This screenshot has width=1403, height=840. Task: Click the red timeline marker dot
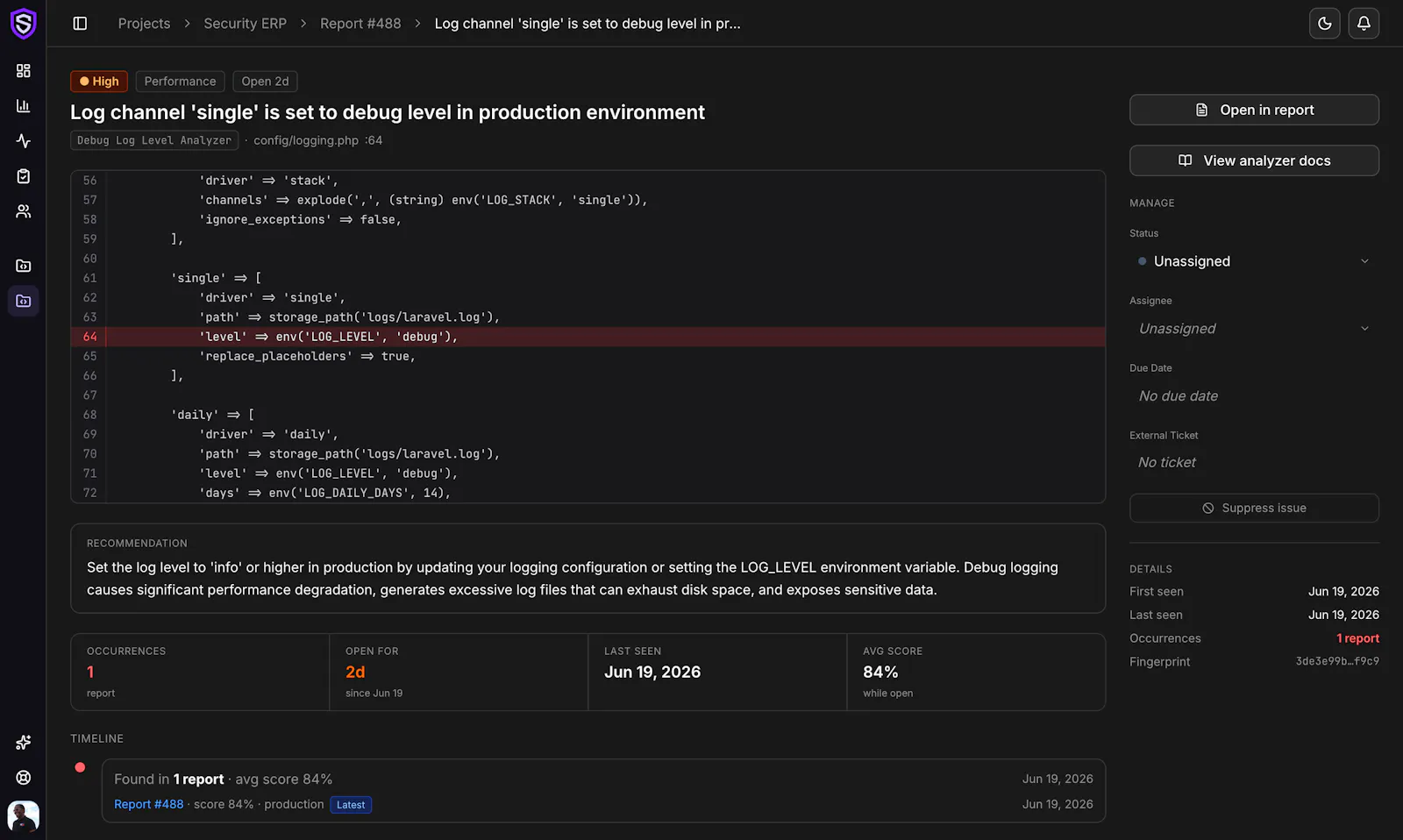pos(80,767)
